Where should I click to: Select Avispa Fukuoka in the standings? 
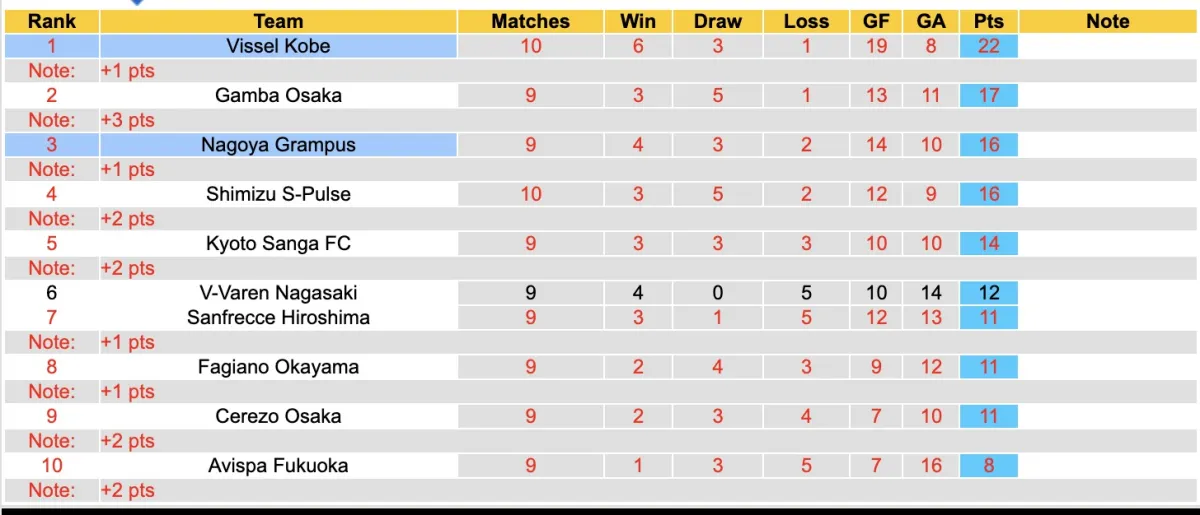278,465
